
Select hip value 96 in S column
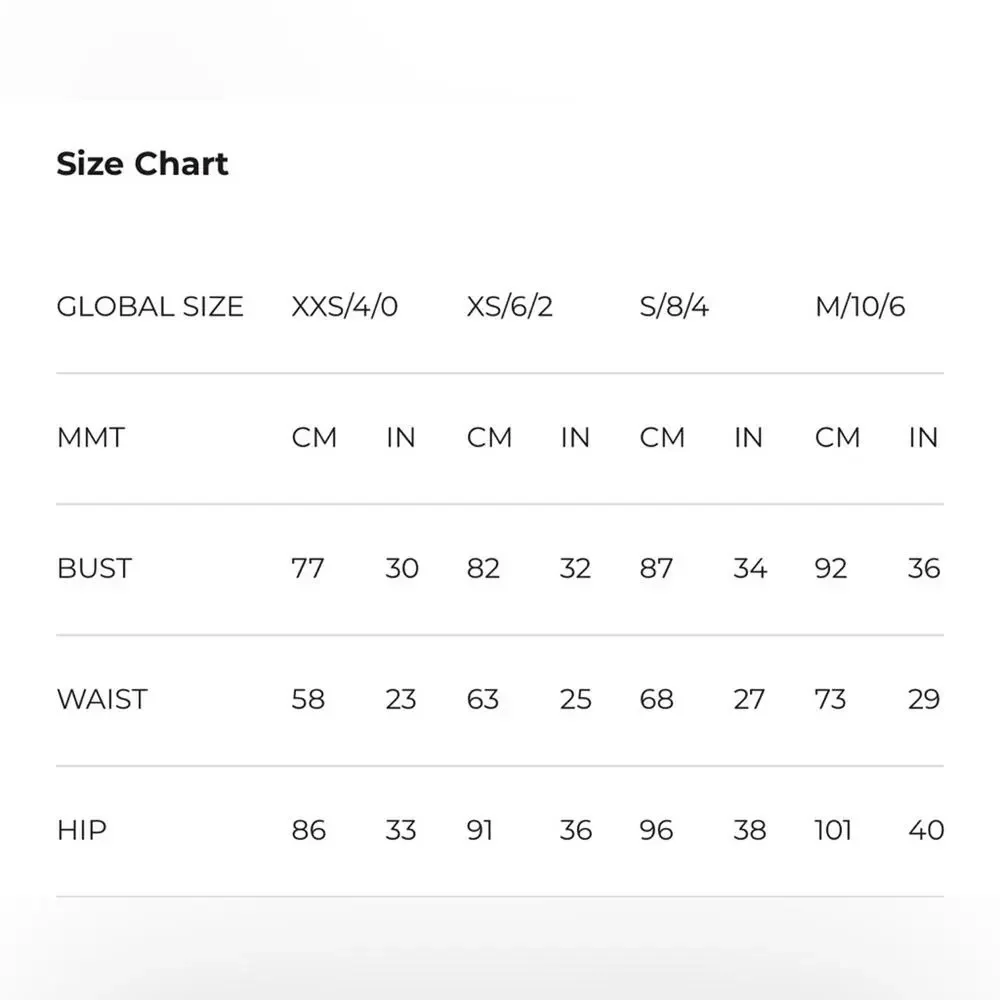coord(657,830)
